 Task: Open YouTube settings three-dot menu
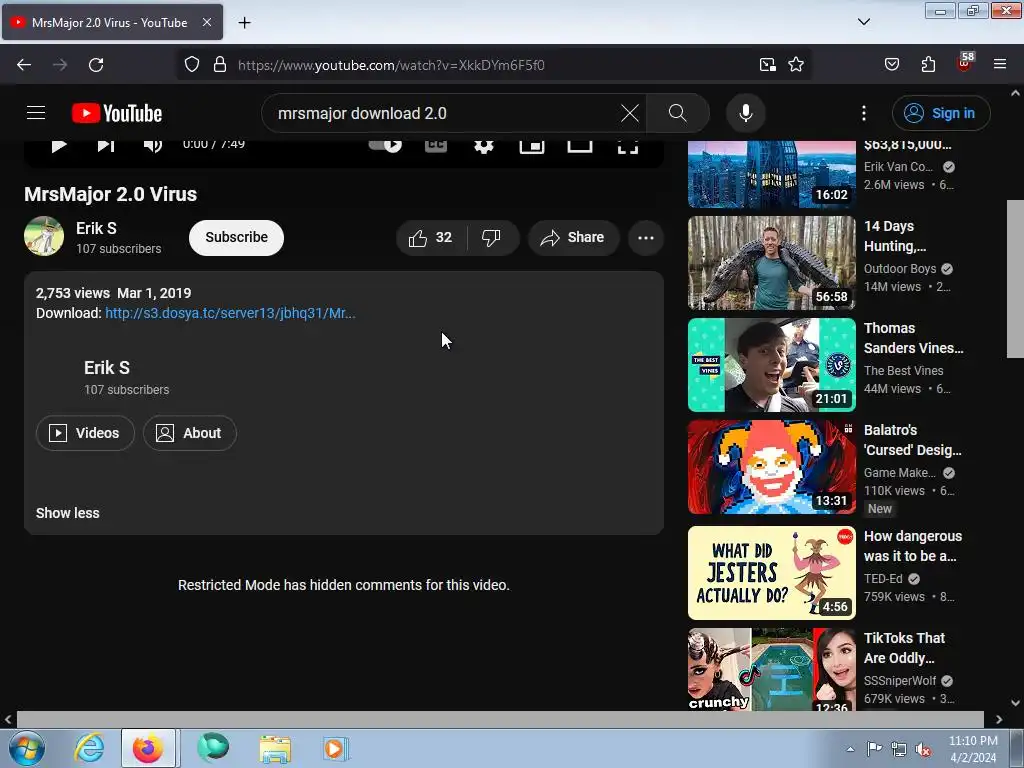(x=864, y=113)
